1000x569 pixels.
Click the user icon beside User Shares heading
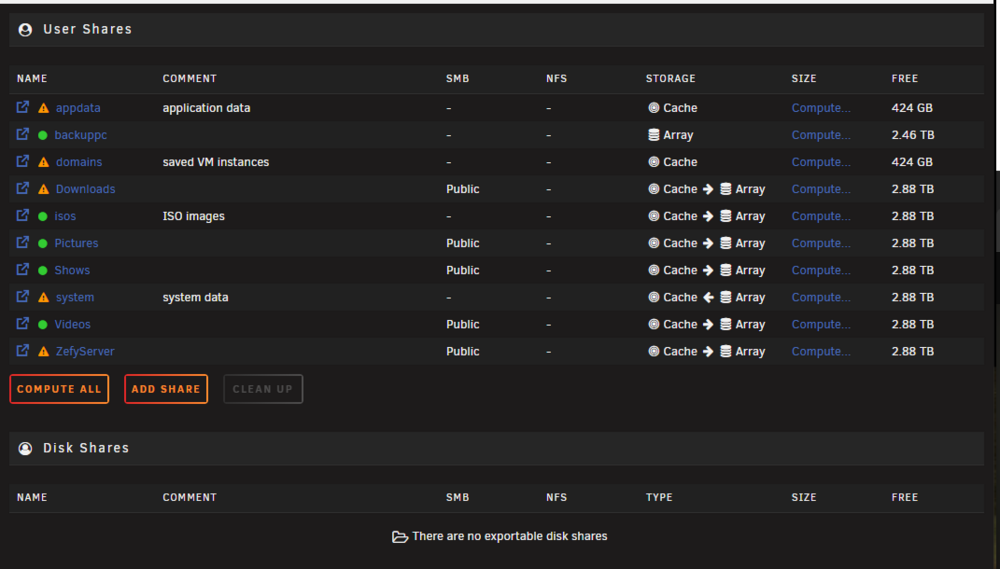pos(26,29)
